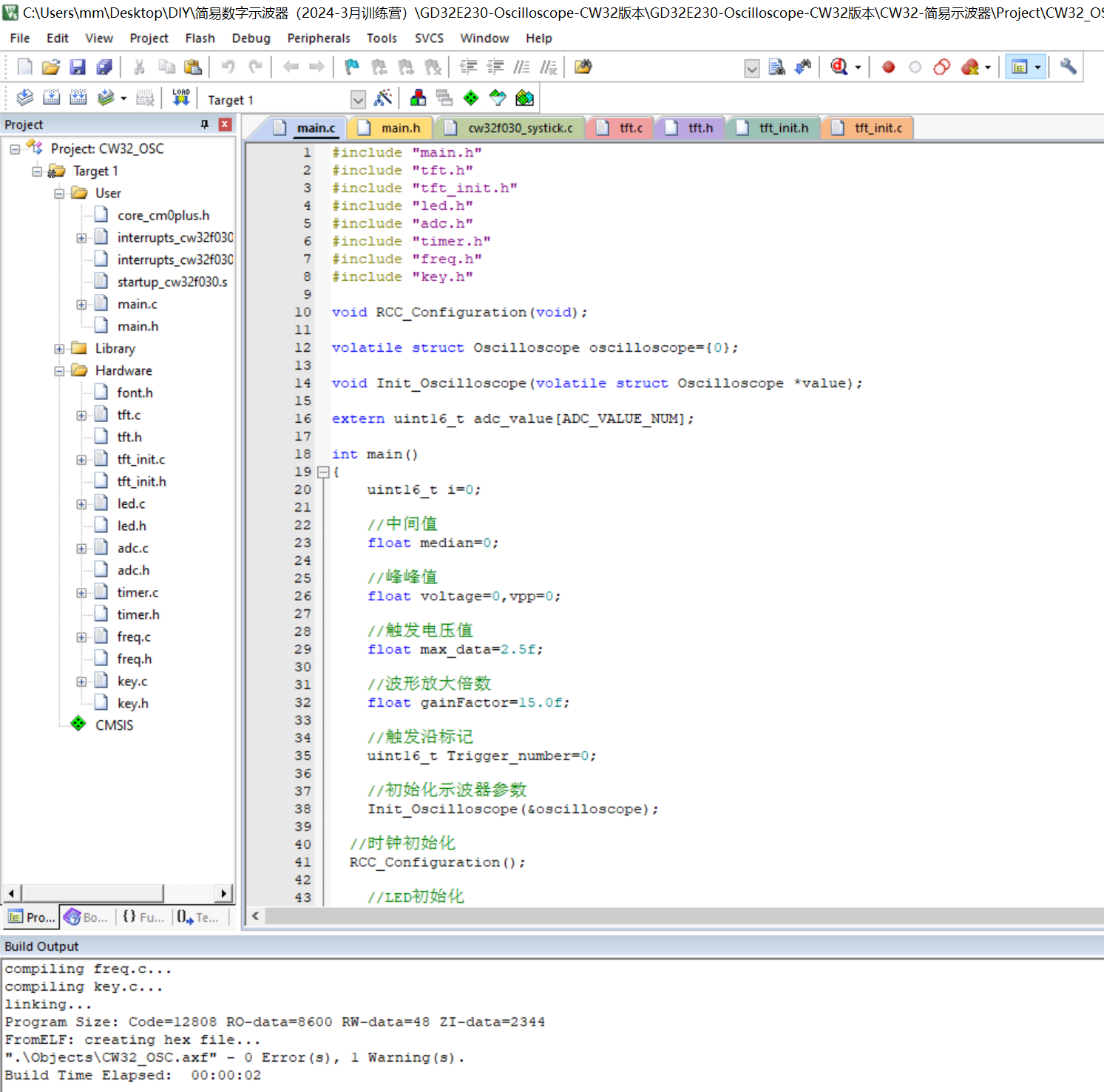Click the Project panel horizontal scrollbar thumb

(92, 893)
